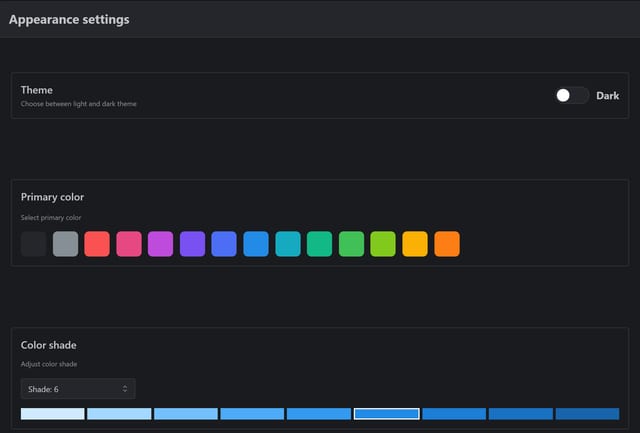Choose the fifth blue shade bar

coord(319,414)
